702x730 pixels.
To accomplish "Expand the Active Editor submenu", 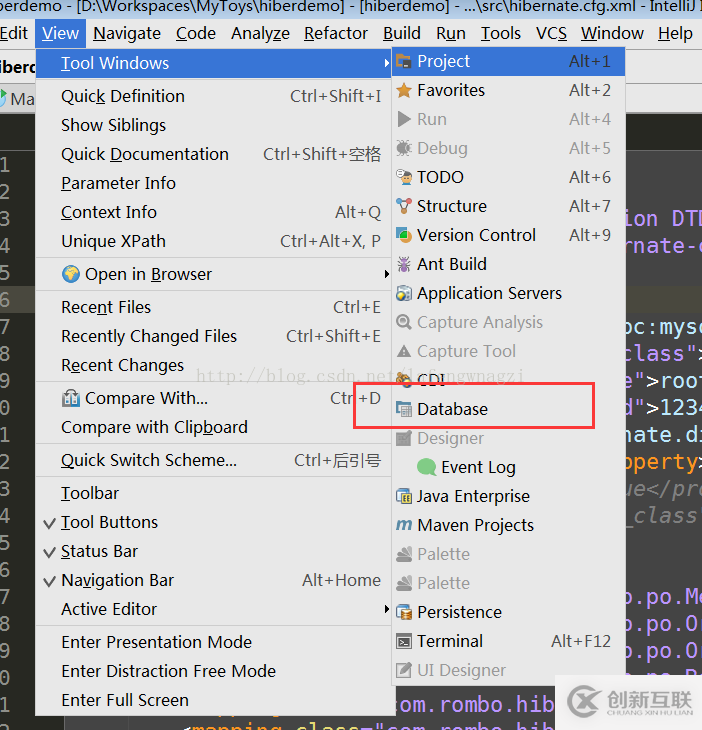I will click(x=387, y=609).
